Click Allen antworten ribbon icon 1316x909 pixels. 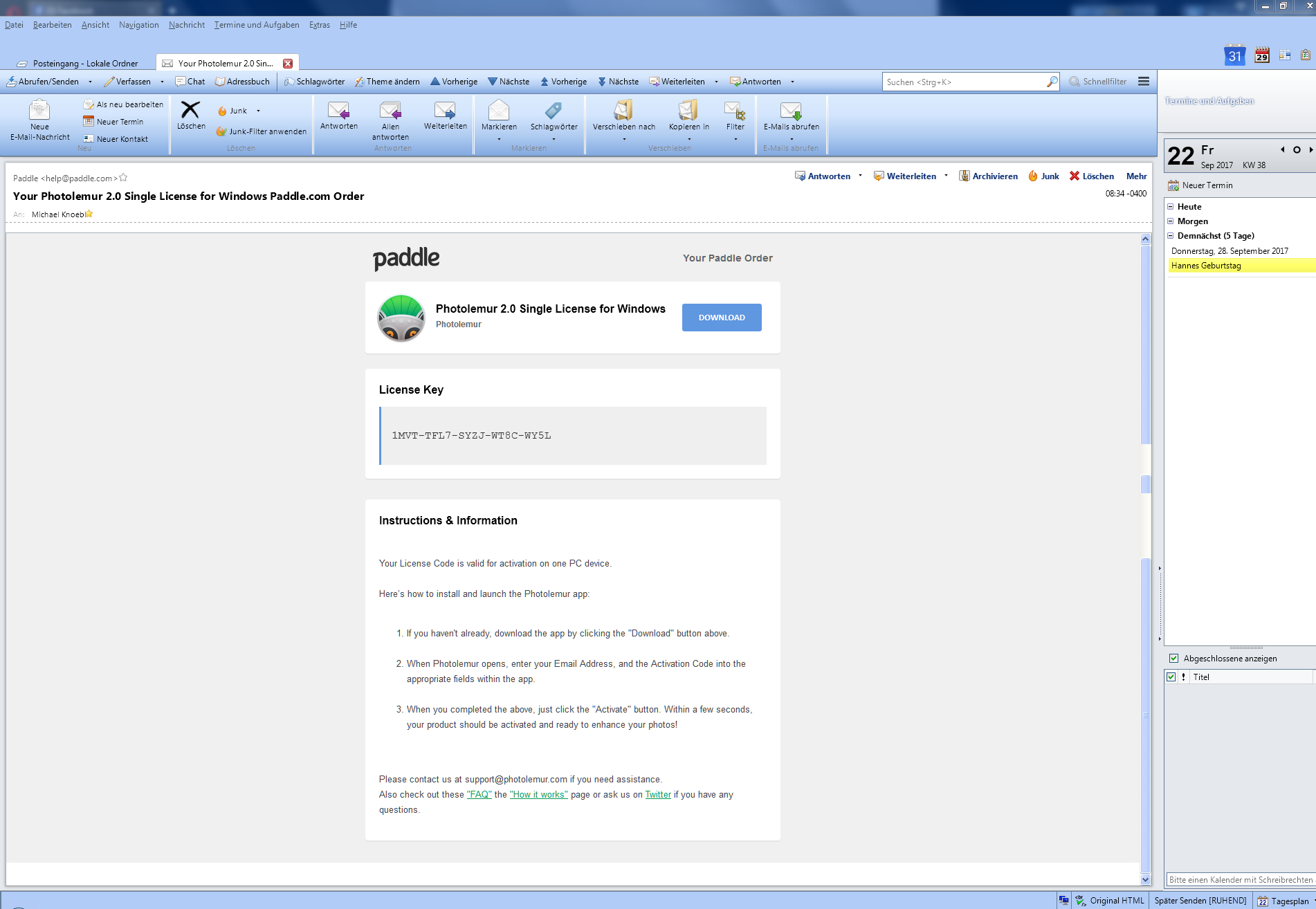point(390,110)
